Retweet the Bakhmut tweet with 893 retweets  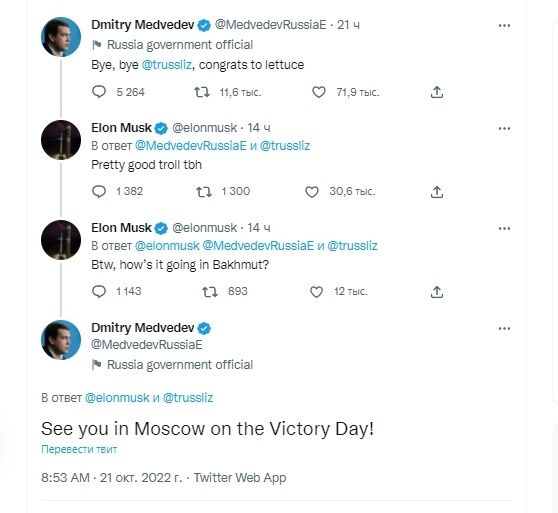click(x=210, y=292)
